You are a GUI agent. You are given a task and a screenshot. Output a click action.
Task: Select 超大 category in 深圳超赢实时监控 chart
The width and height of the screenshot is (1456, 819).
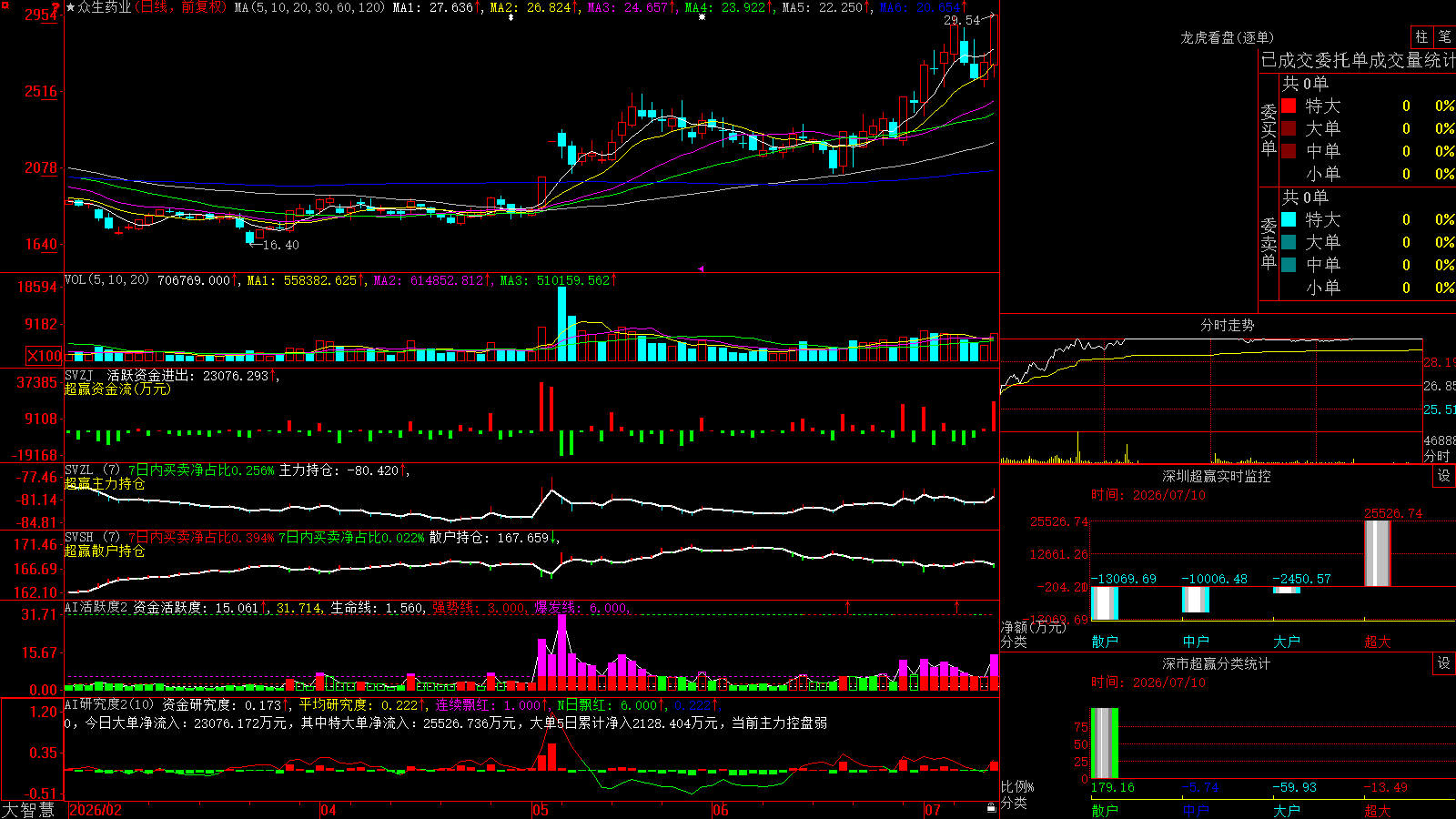[x=1378, y=642]
